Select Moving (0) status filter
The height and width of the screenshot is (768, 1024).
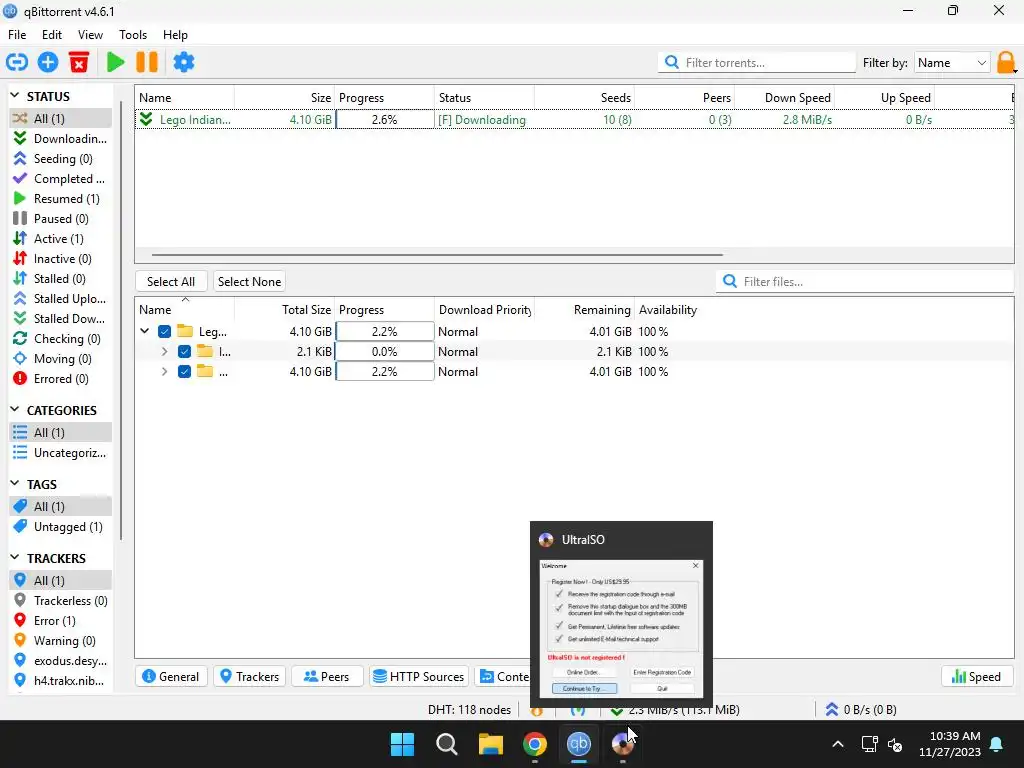tap(61, 359)
